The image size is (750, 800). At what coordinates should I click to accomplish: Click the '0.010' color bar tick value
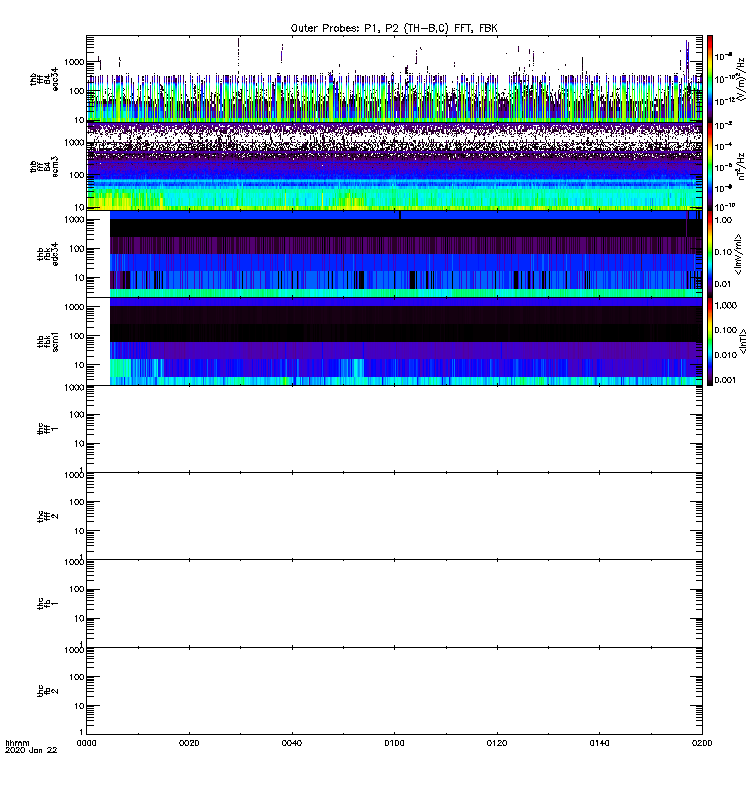pos(726,355)
